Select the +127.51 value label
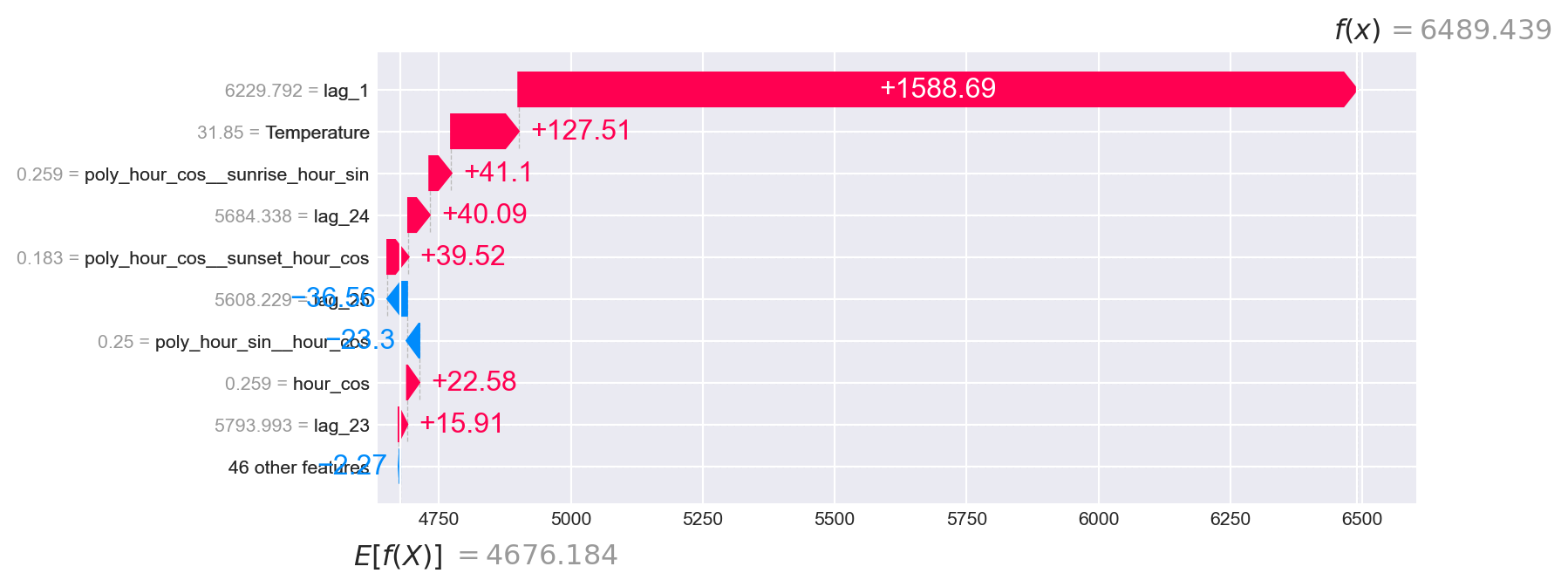This screenshot has width=1568, height=587. (x=580, y=131)
